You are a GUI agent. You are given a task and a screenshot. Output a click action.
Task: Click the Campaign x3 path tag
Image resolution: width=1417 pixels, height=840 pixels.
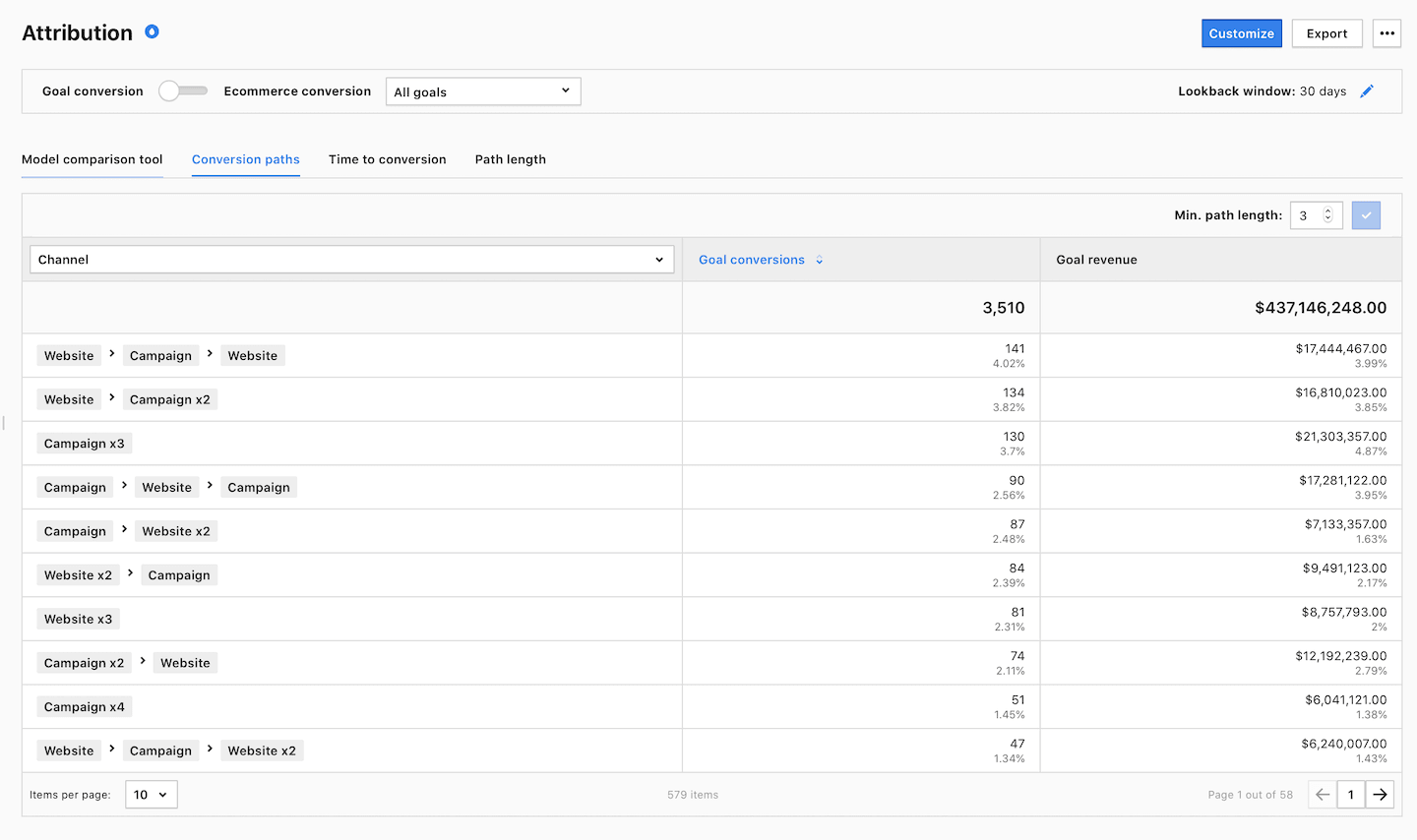[85, 444]
